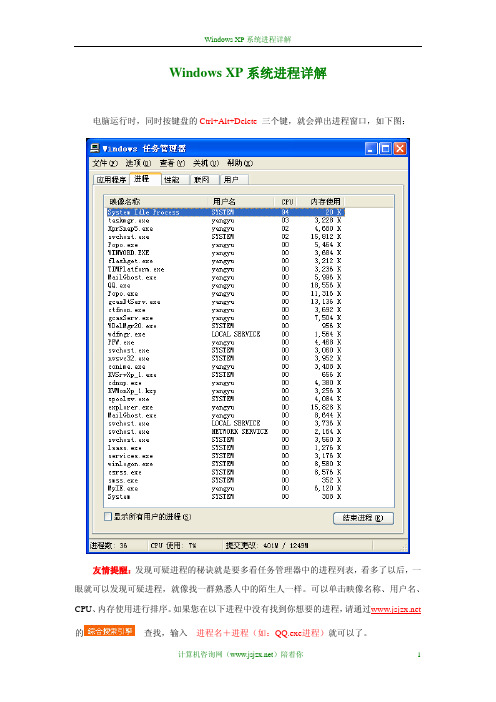Select MailGhost.exe row using 8,044 K
Image resolution: width=496 pixels, height=702 pixels.
[225, 415]
